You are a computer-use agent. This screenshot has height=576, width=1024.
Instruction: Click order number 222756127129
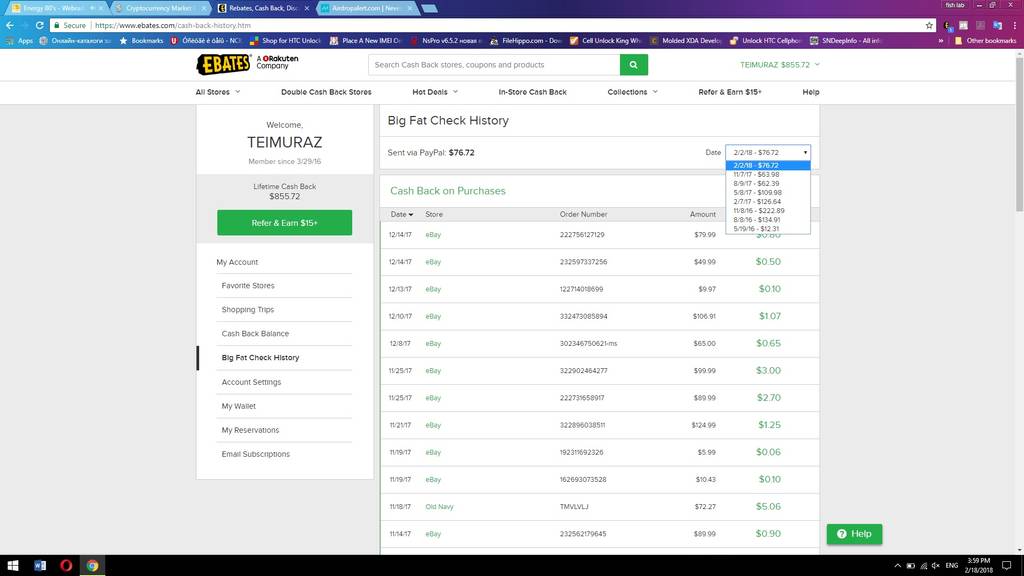[x=582, y=234]
